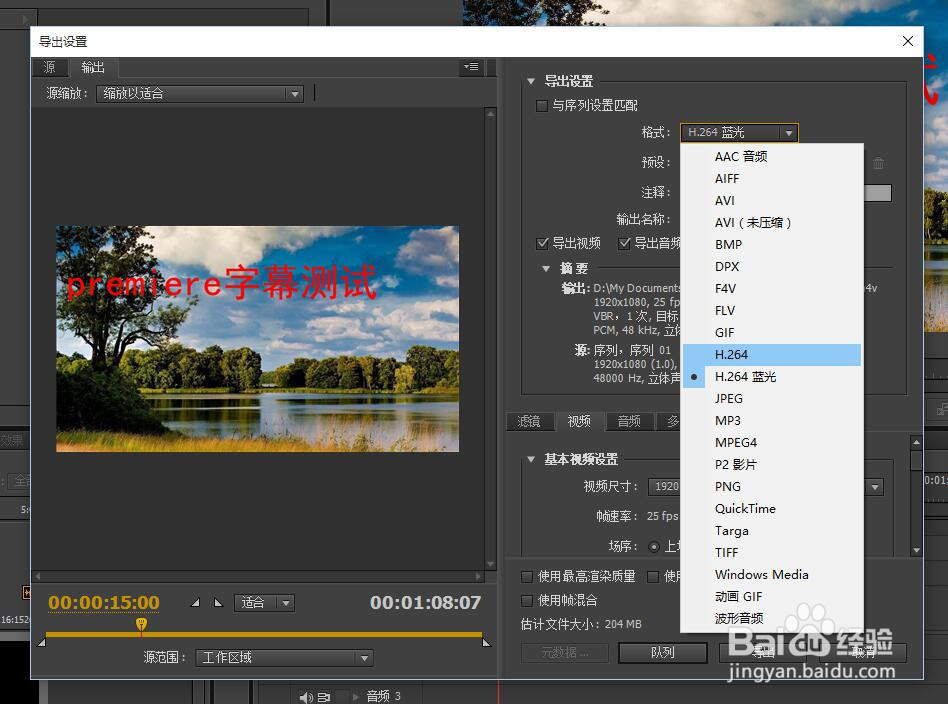Screen dimensions: 948x704
Task: Click the set in point triangle icon
Action: 195,602
